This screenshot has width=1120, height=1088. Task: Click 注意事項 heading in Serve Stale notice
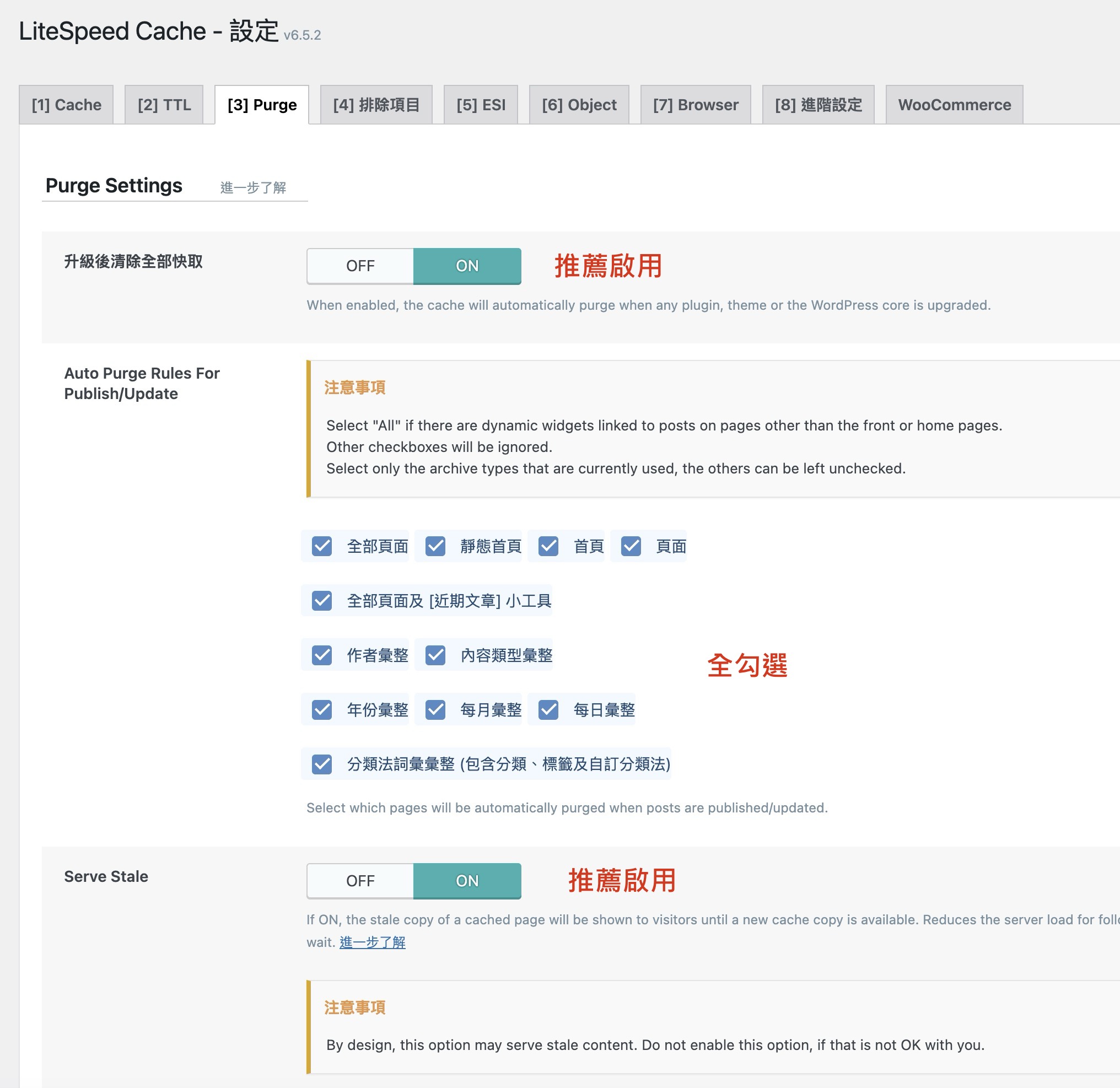coord(355,1007)
